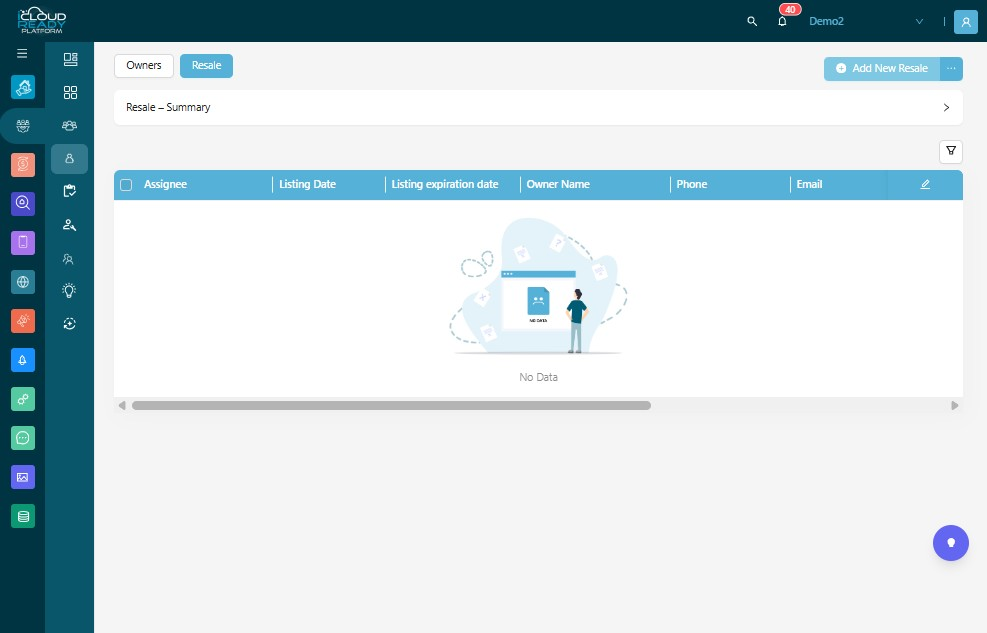
Task: Open the blue bell notifications module
Action: click(x=23, y=360)
